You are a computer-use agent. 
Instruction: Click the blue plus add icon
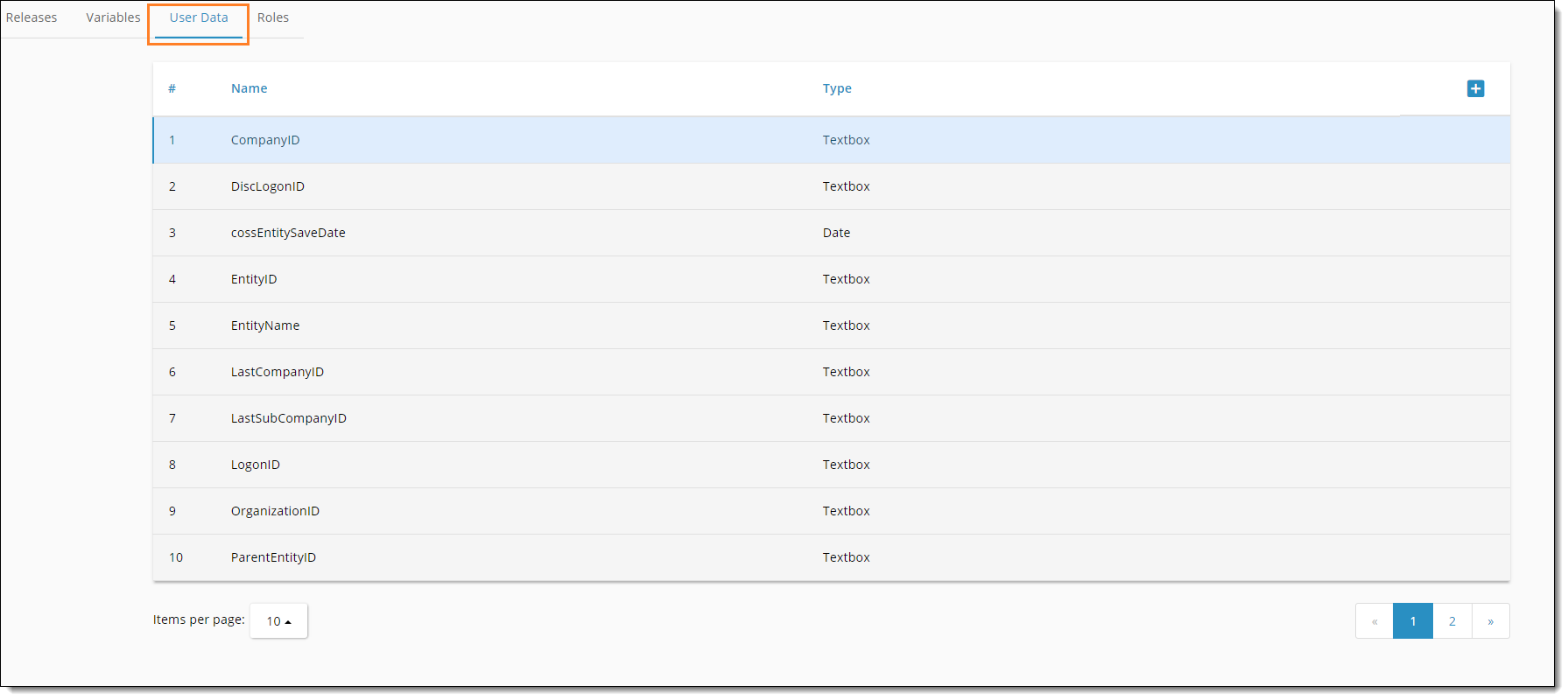click(x=1475, y=88)
